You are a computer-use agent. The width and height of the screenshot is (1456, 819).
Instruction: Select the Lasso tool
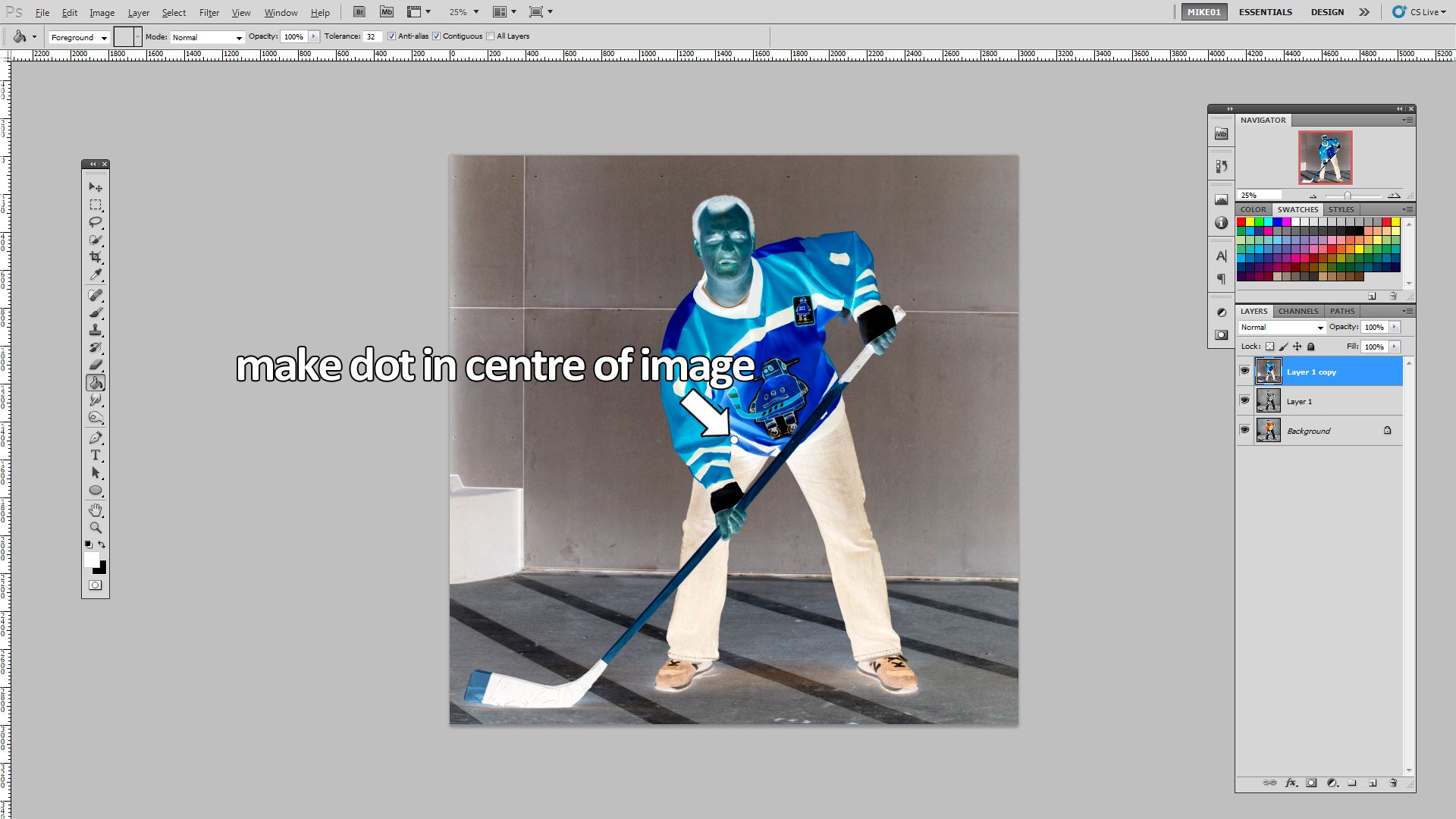(x=96, y=222)
